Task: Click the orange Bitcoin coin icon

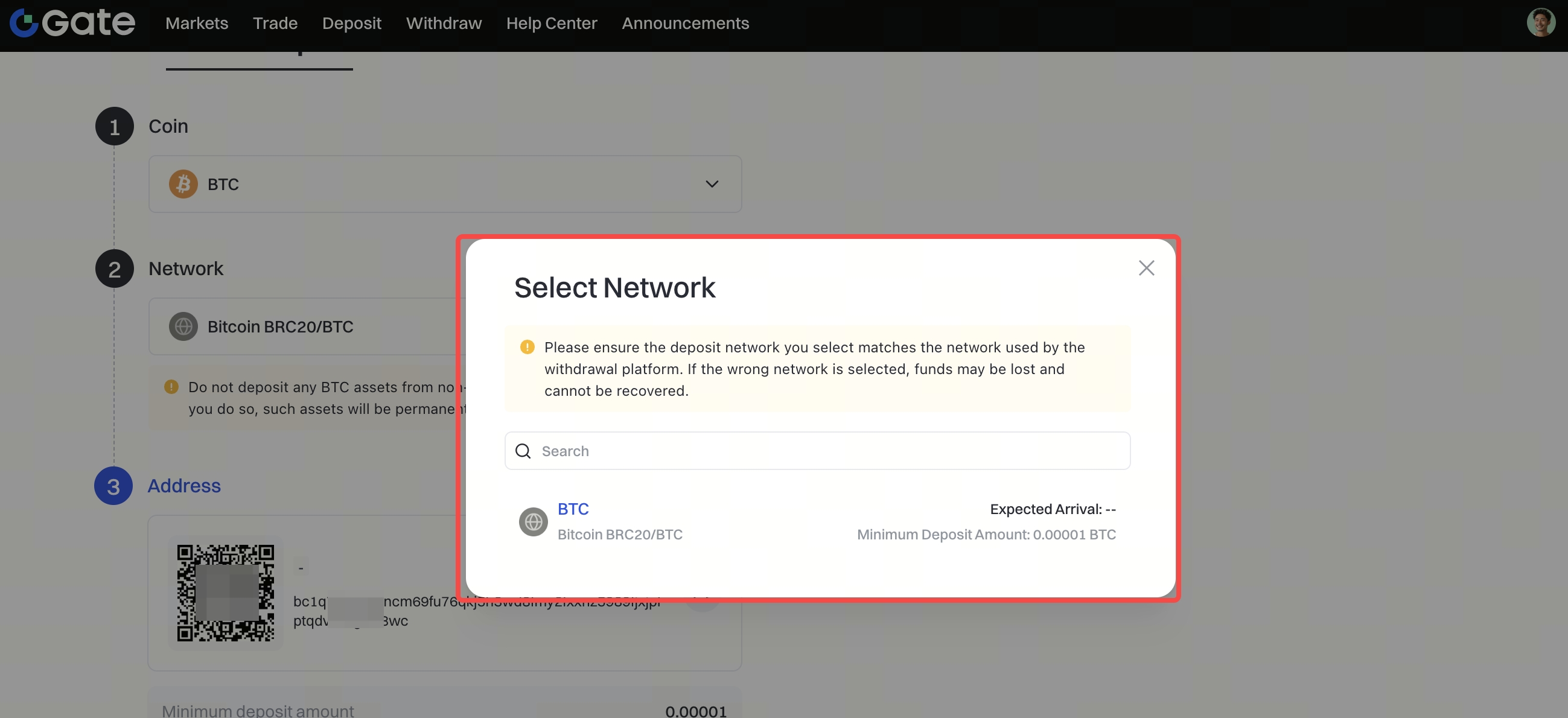Action: point(183,184)
